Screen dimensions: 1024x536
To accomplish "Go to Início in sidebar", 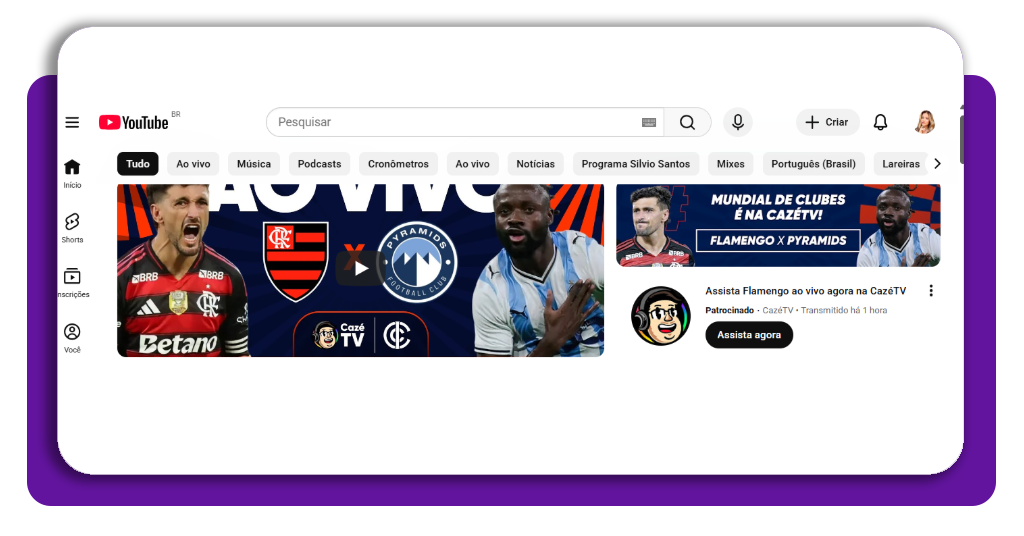I will pyautogui.click(x=72, y=174).
